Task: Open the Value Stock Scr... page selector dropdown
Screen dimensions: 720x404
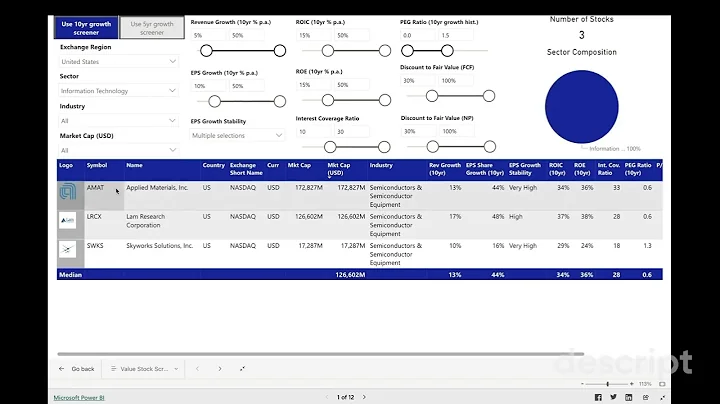Action: point(145,369)
